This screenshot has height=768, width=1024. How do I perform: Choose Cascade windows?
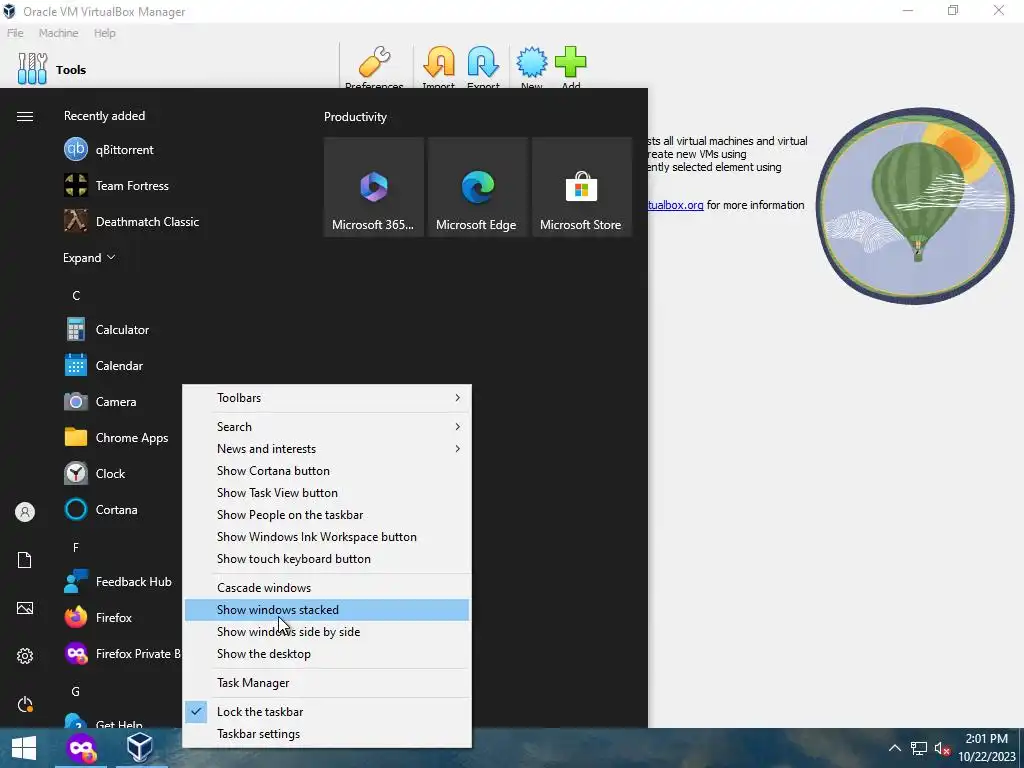[327, 588]
